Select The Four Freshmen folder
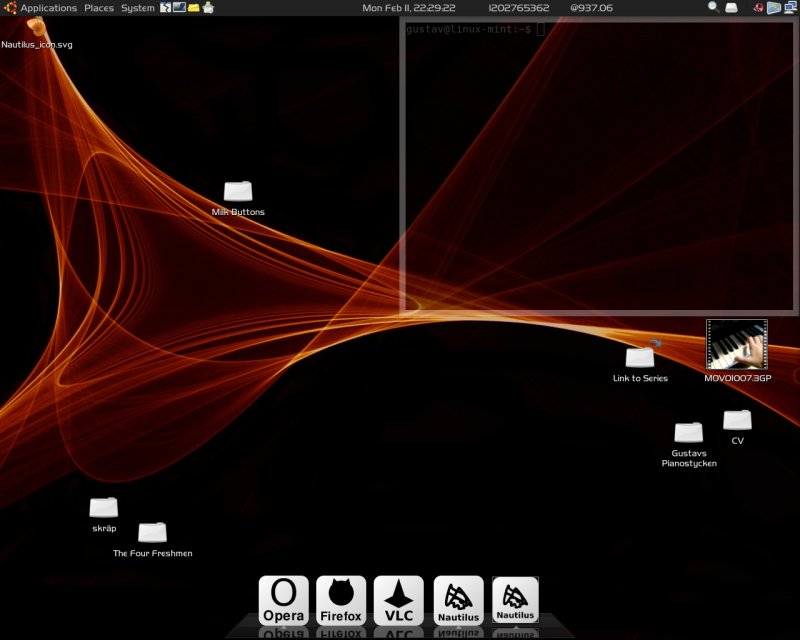This screenshot has height=640, width=800. coord(153,540)
